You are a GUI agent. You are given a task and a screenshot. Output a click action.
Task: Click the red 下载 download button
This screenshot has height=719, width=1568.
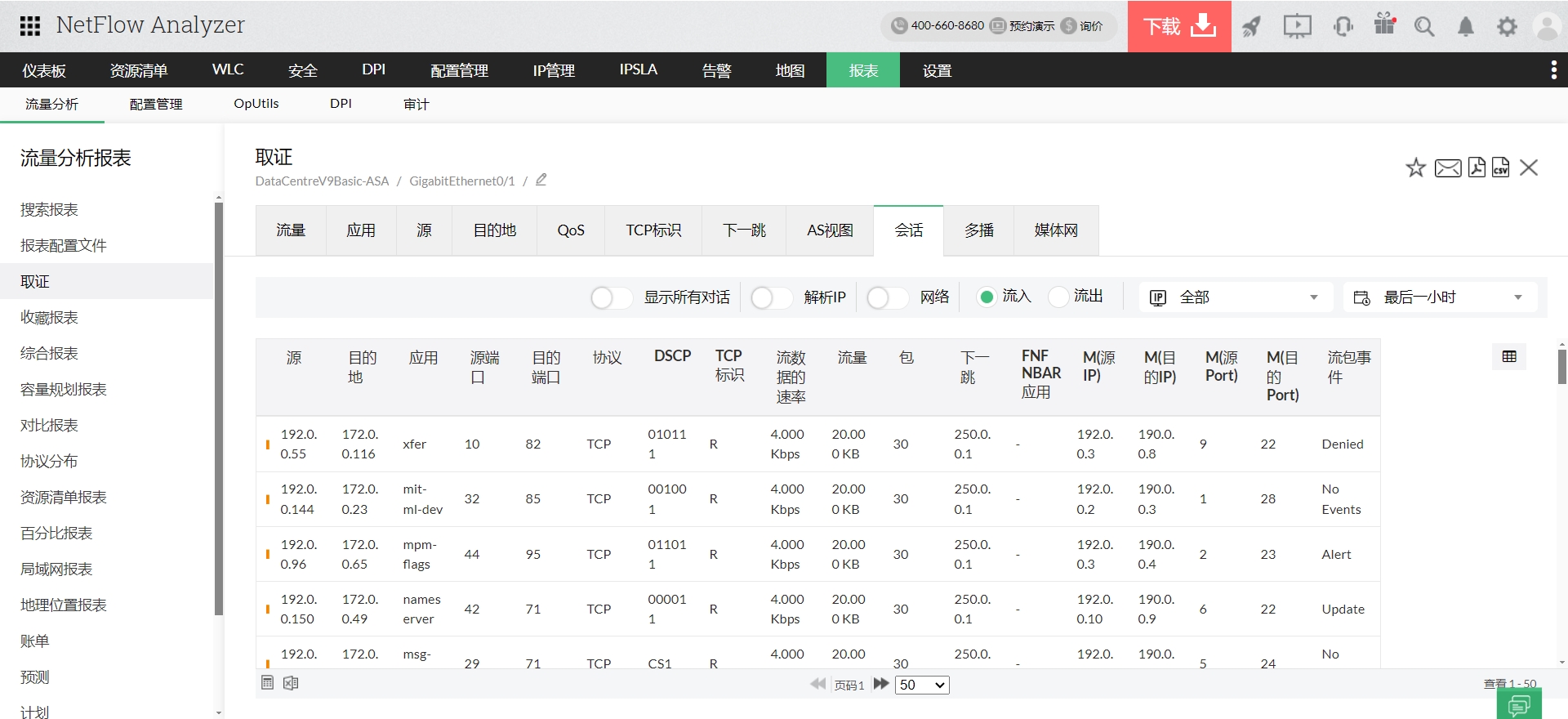(1179, 26)
